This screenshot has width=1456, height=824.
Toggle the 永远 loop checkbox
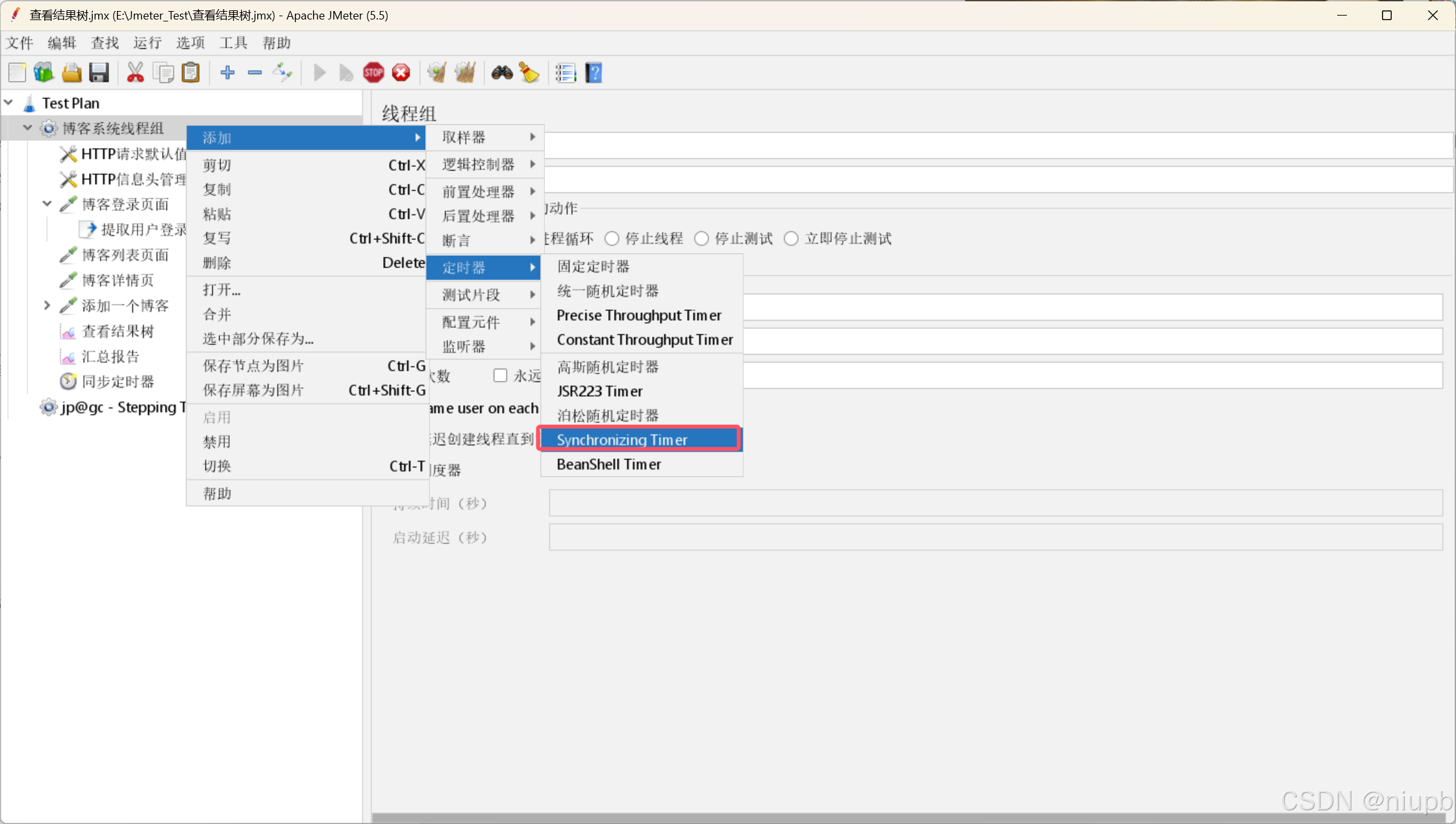(500, 375)
